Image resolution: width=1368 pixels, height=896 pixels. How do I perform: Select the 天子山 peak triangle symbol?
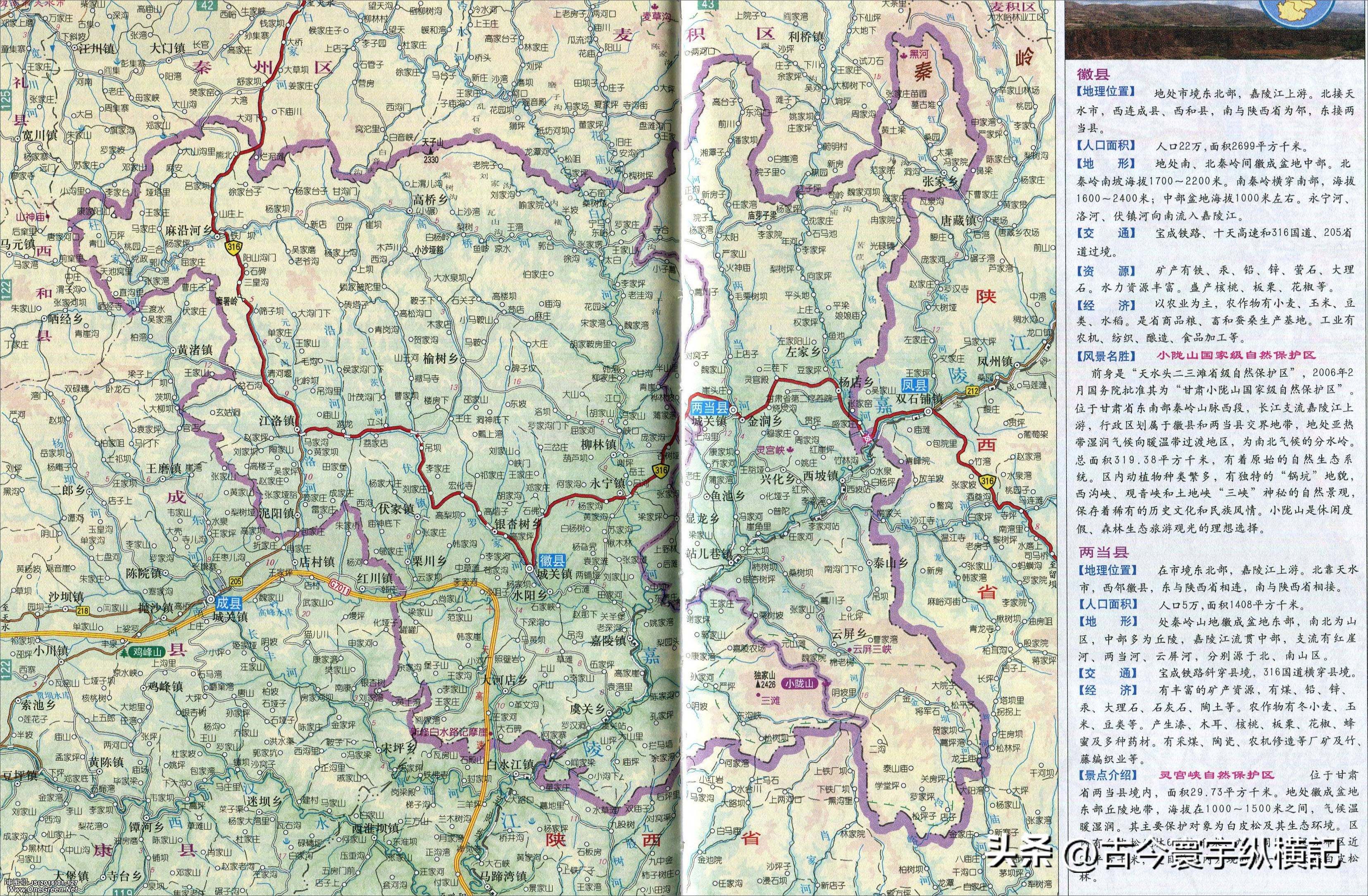click(x=431, y=152)
